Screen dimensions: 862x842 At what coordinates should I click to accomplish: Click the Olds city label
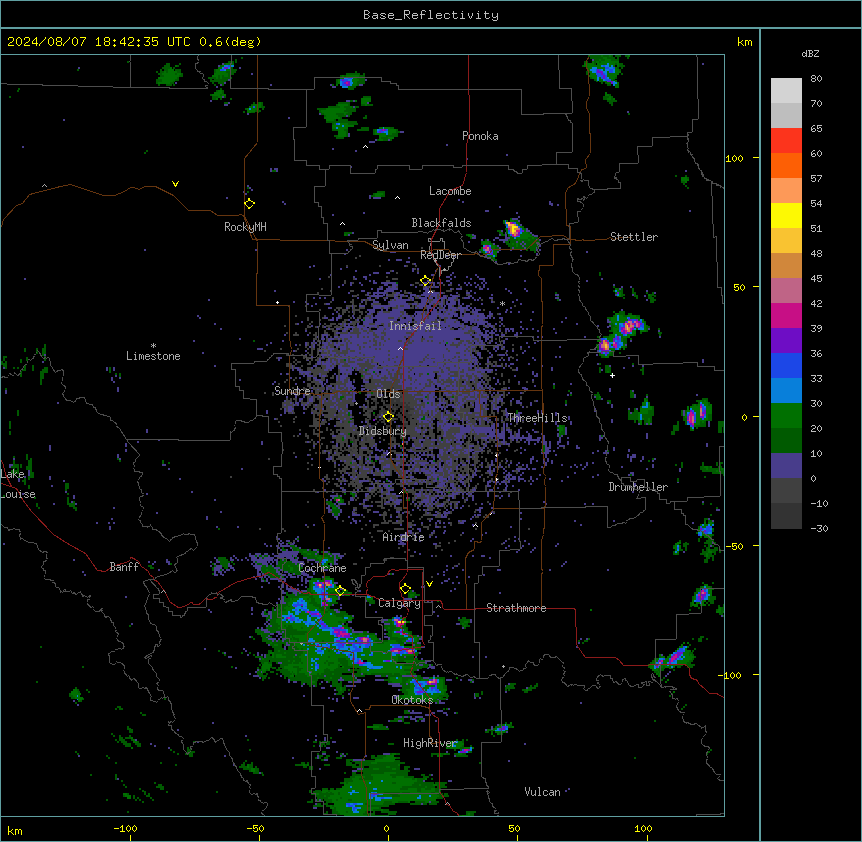pos(388,394)
